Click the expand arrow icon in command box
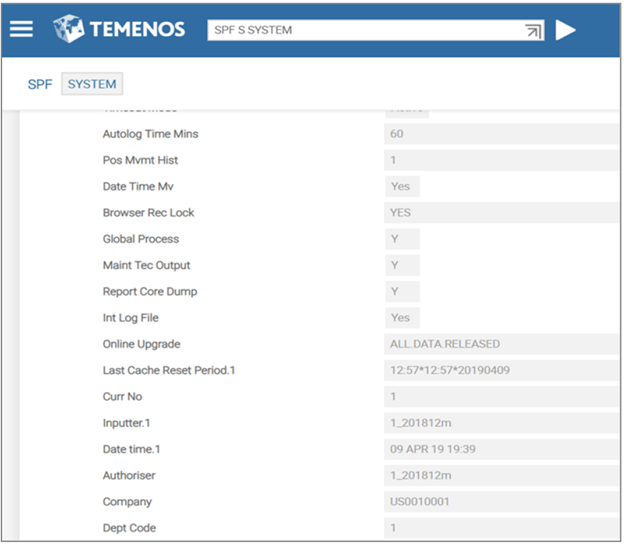This screenshot has width=624, height=544. pyautogui.click(x=533, y=31)
